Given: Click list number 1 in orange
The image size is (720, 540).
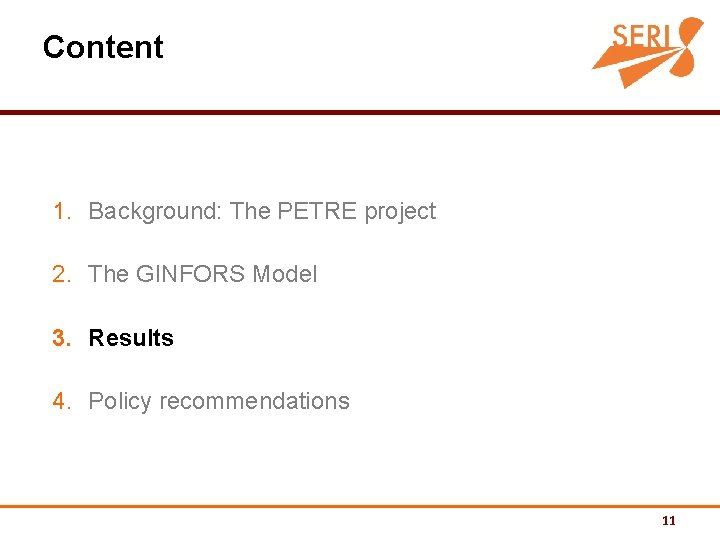Looking at the screenshot, I should [62, 211].
